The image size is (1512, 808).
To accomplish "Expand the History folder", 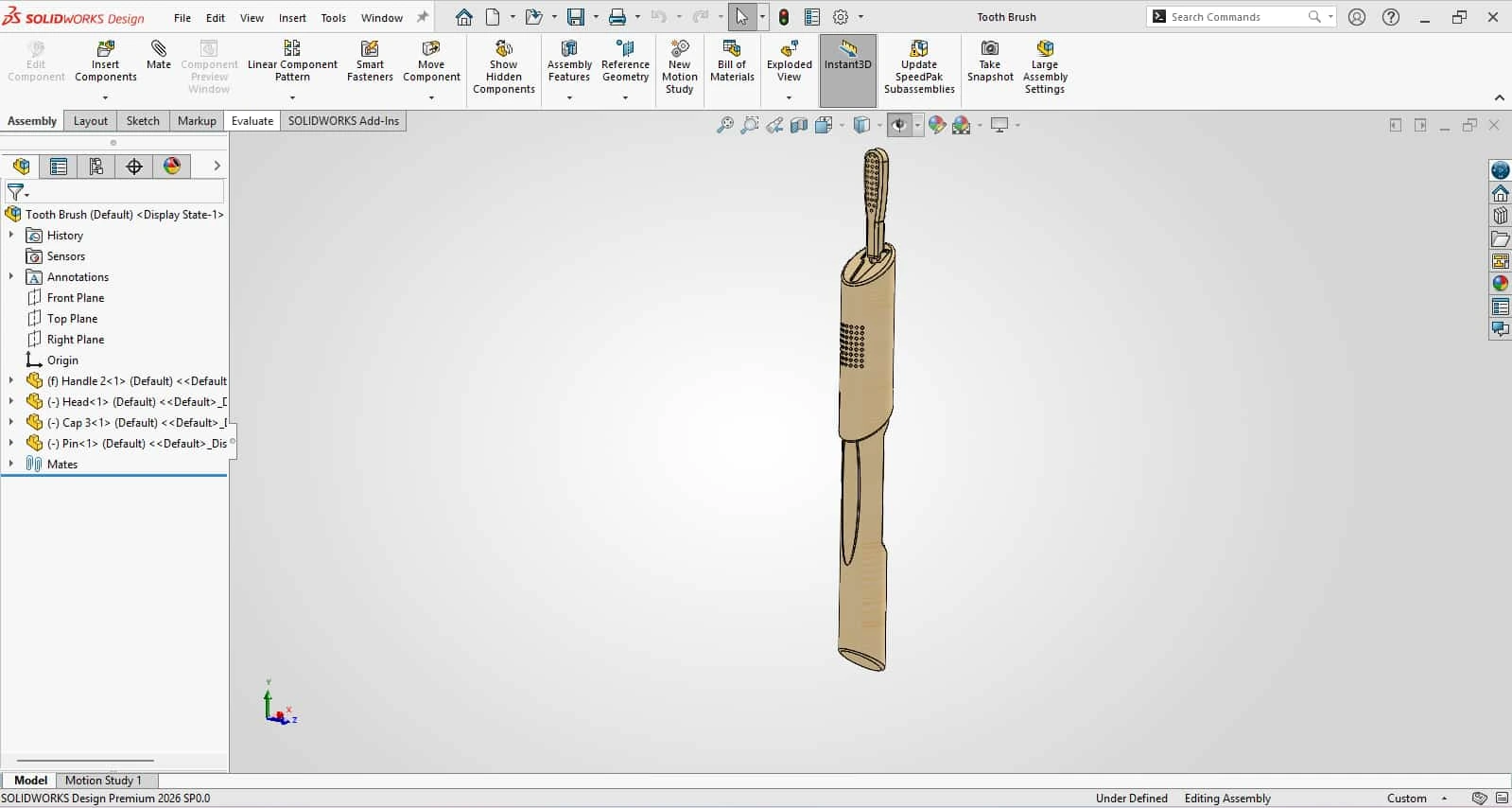I will pyautogui.click(x=11, y=235).
